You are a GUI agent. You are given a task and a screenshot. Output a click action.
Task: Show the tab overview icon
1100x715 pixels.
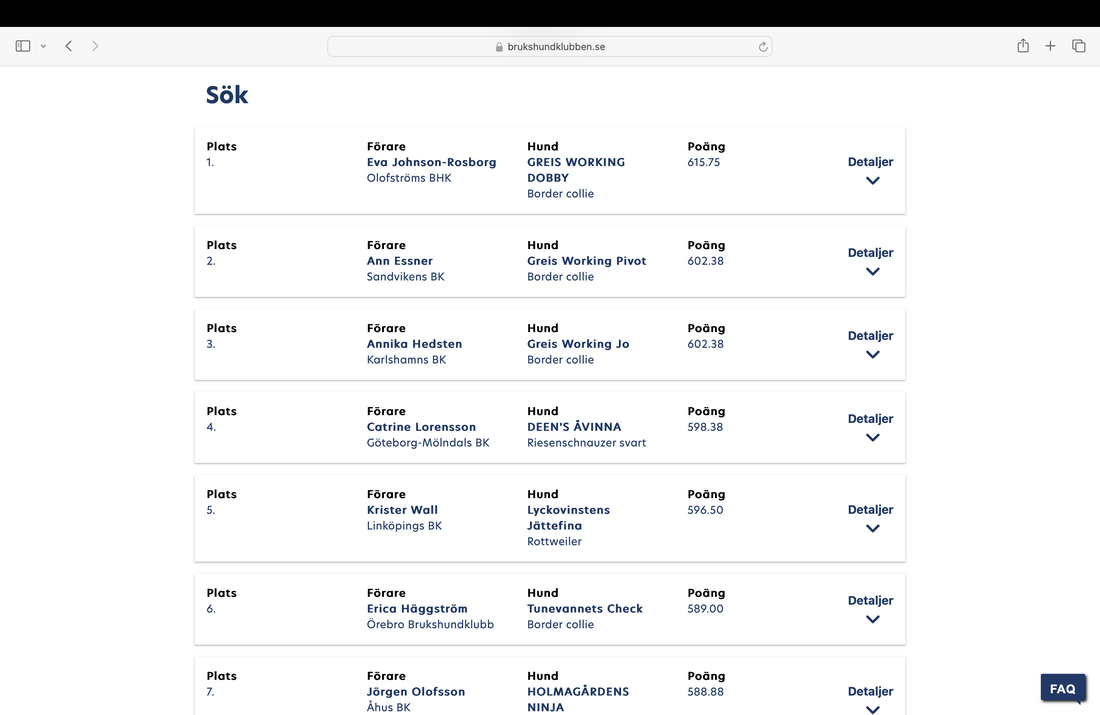pyautogui.click(x=1078, y=46)
